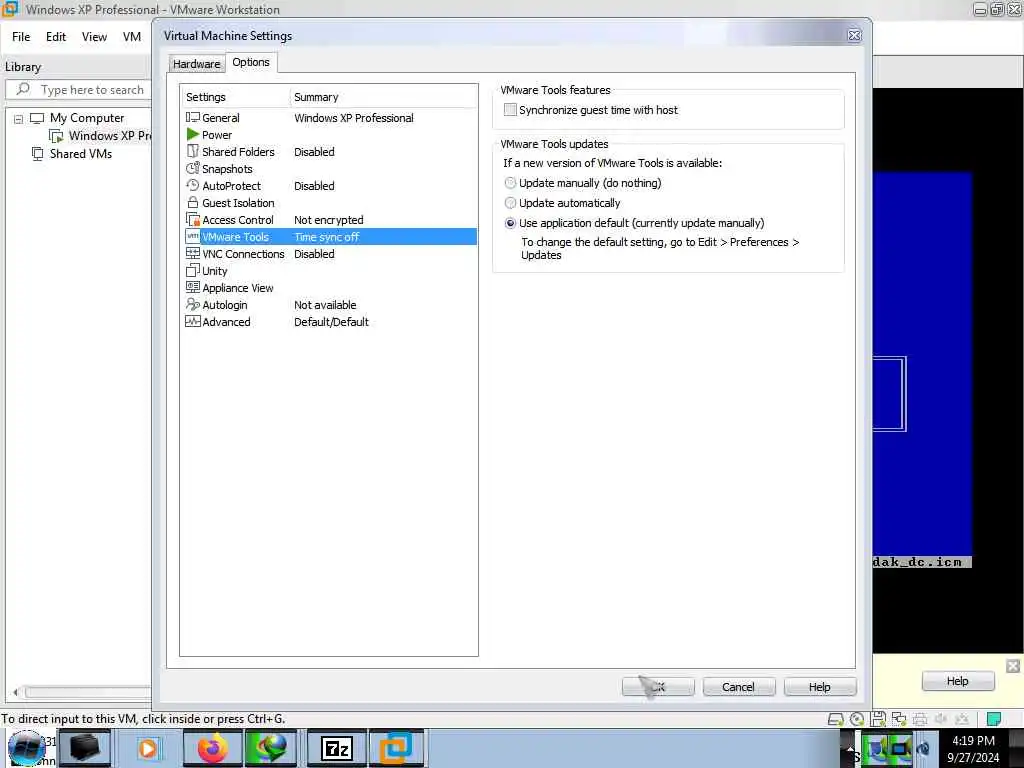Click the 'Default/Default' summary text

(x=331, y=322)
